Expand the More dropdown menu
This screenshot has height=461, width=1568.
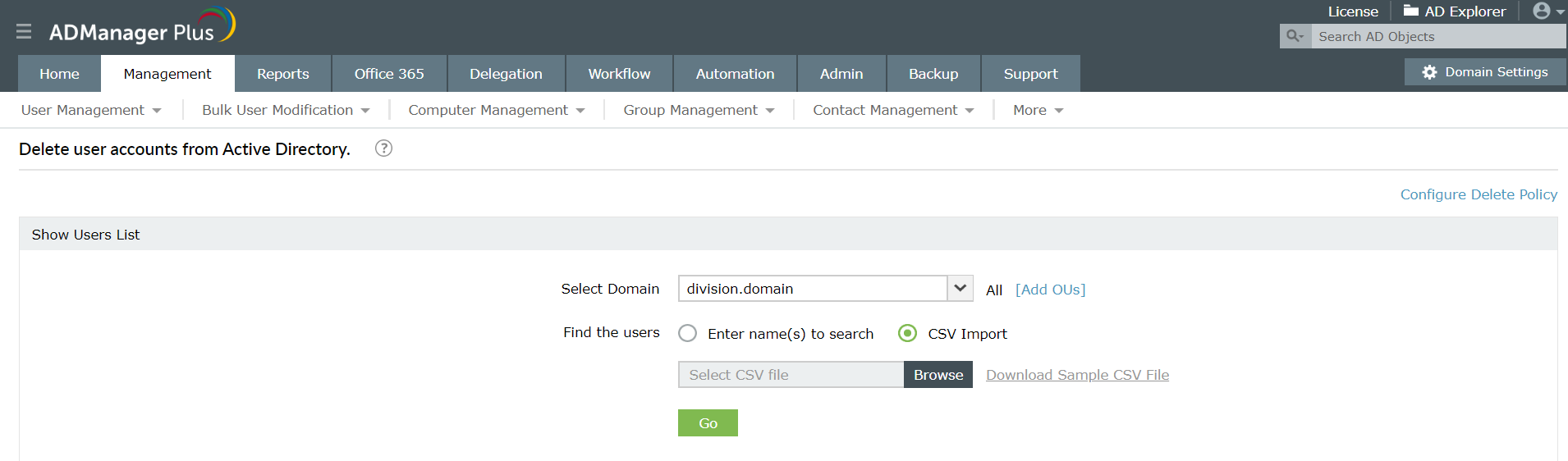click(1038, 110)
